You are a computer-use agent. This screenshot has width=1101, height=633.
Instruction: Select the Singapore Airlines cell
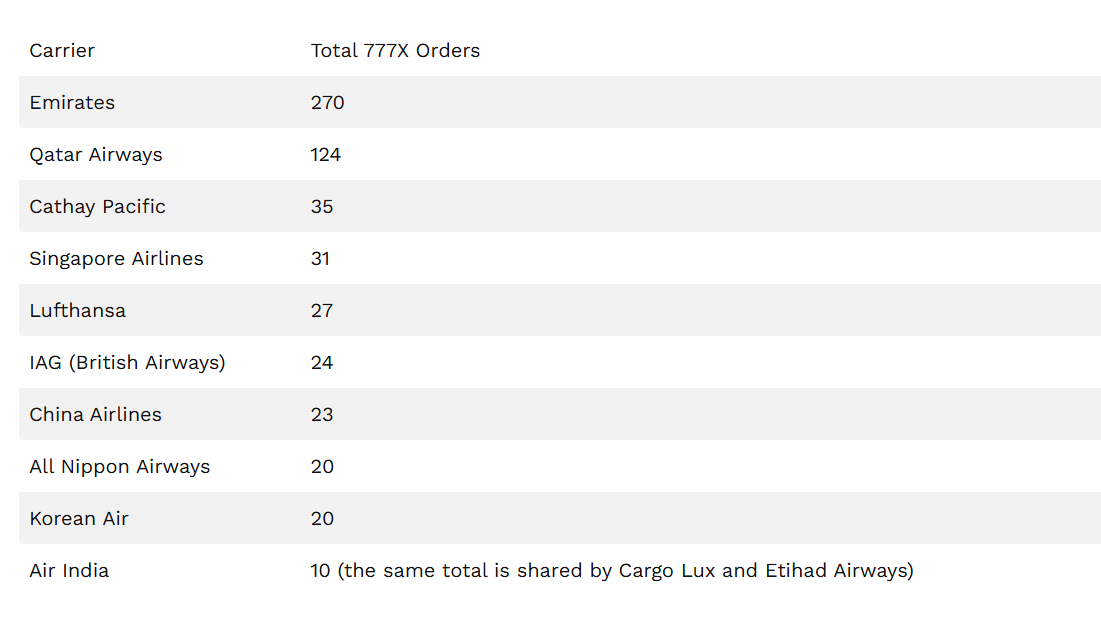(116, 259)
